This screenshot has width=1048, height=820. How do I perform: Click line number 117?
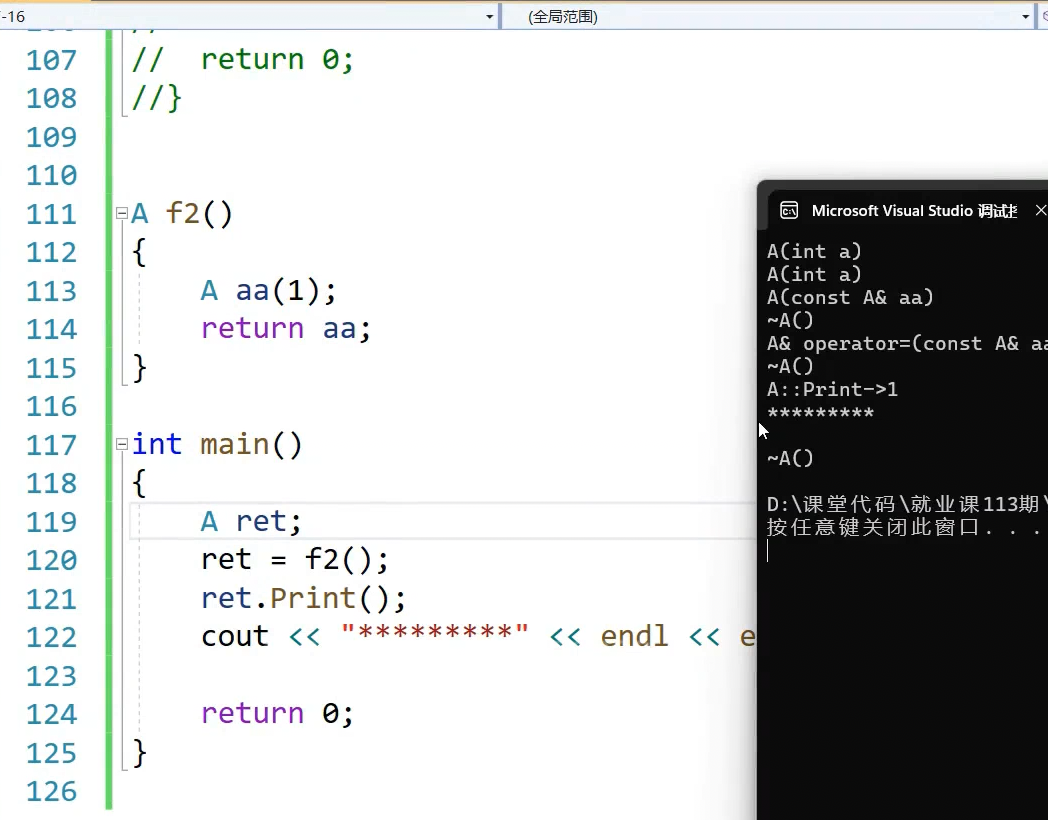click(x=51, y=445)
